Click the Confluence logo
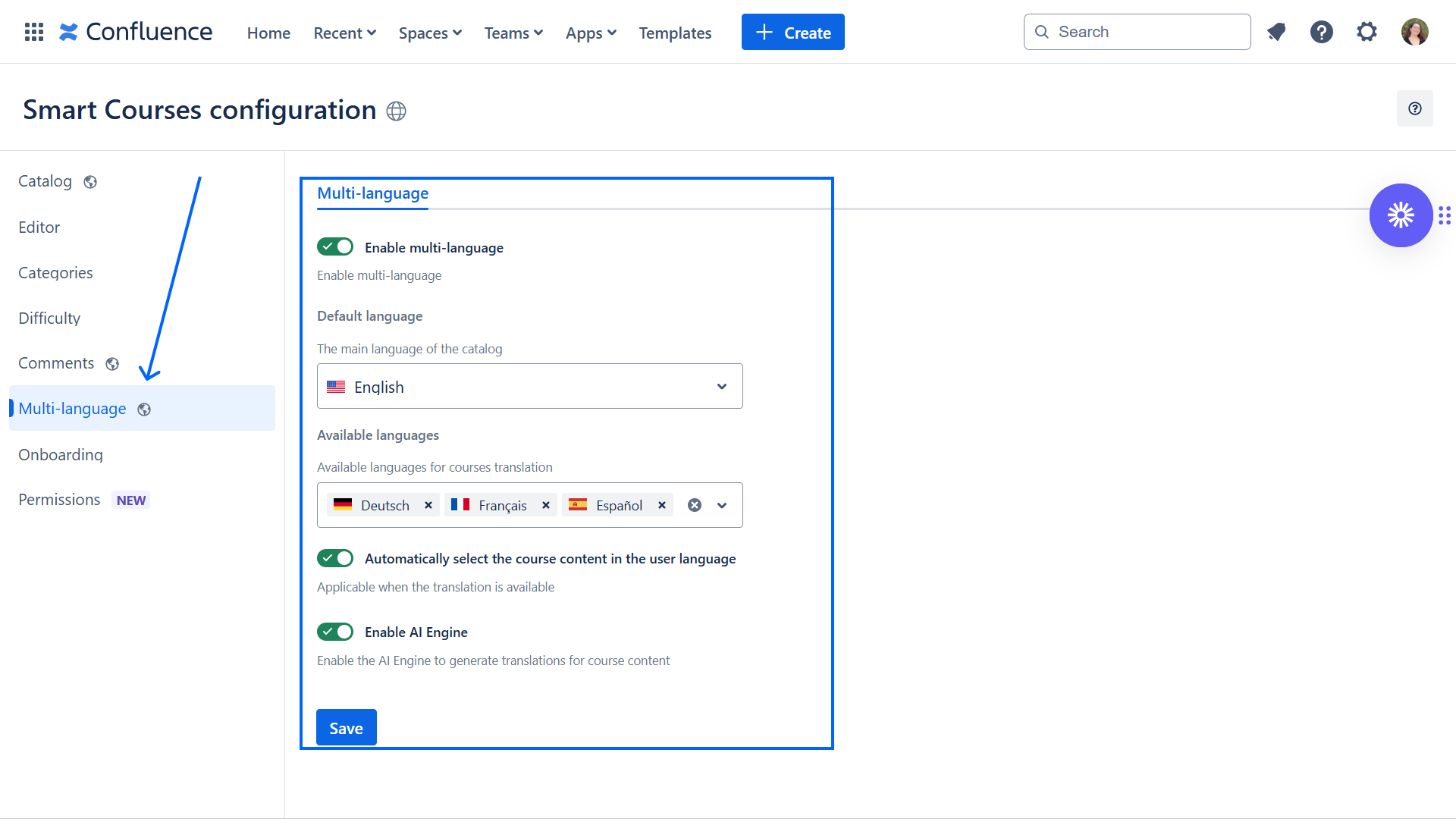 pyautogui.click(x=136, y=32)
